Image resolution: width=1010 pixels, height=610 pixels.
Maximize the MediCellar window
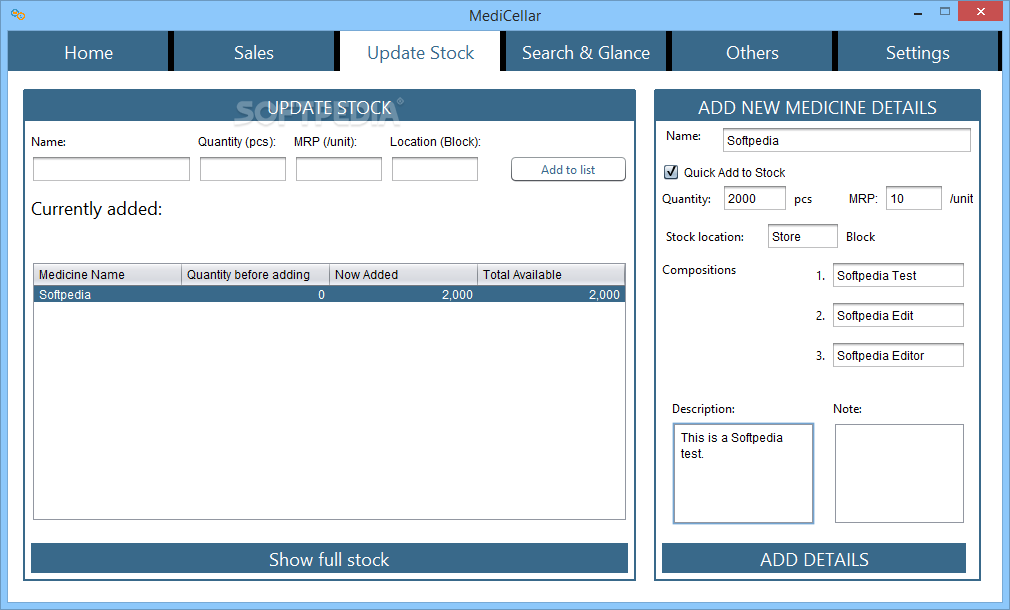point(945,12)
